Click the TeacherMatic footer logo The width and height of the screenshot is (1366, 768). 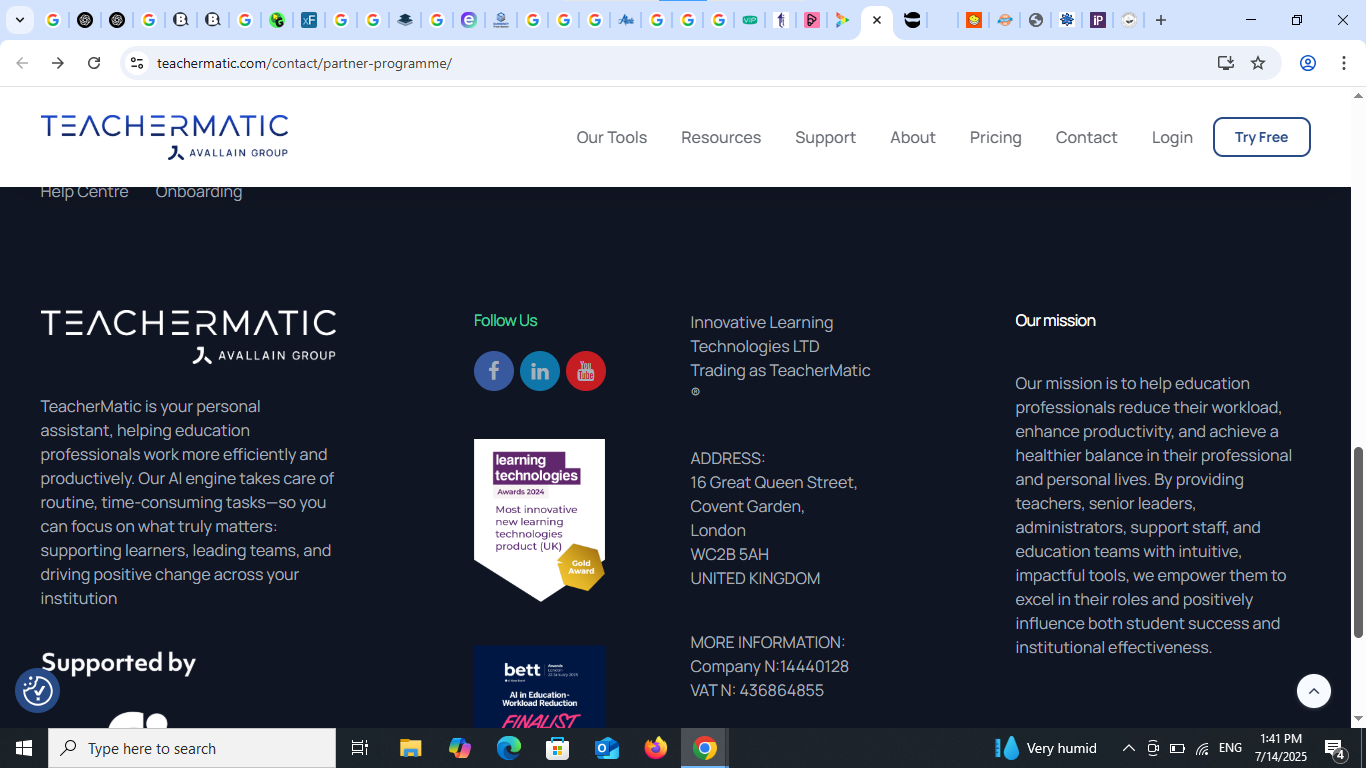pyautogui.click(x=188, y=336)
